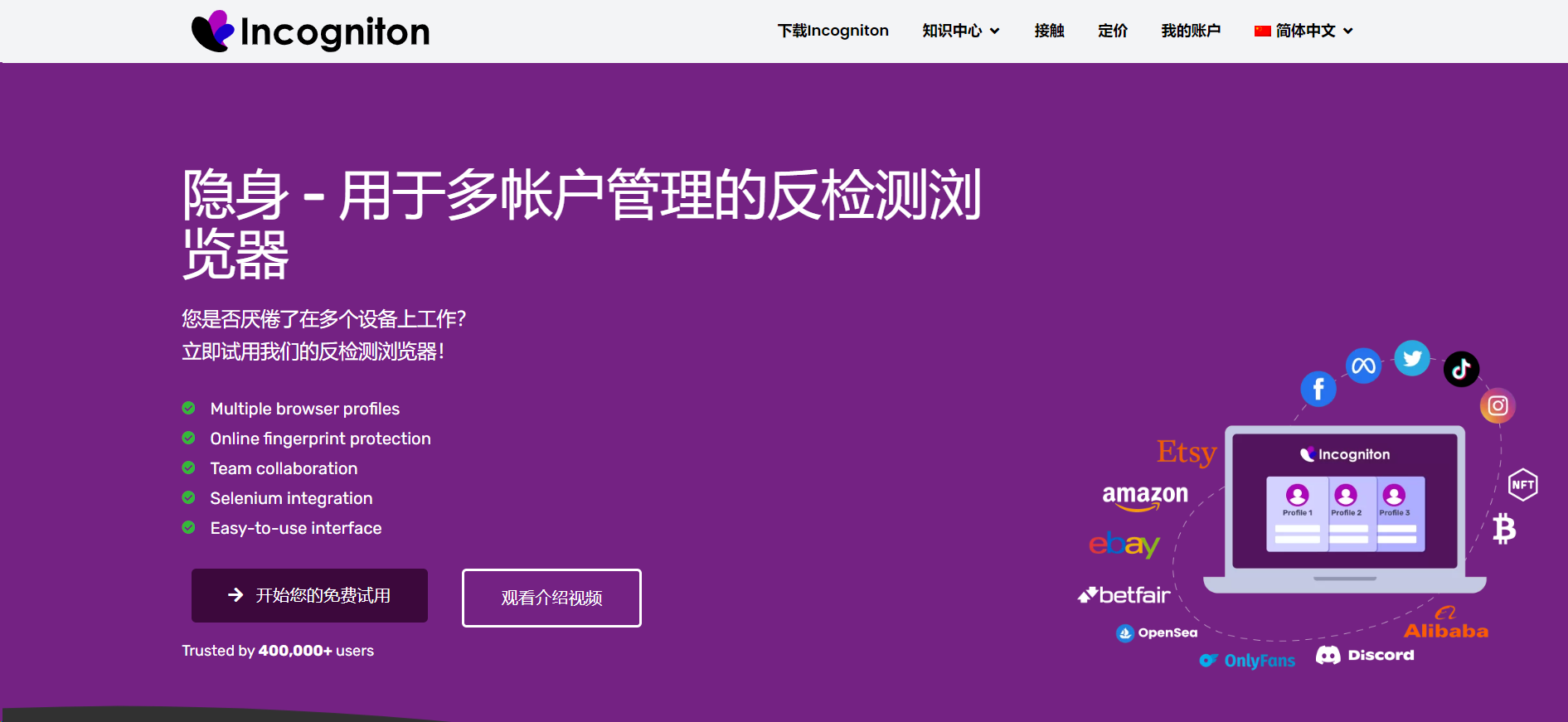The image size is (1568, 722).
Task: Click the Incogniton logo in header
Action: click(310, 31)
